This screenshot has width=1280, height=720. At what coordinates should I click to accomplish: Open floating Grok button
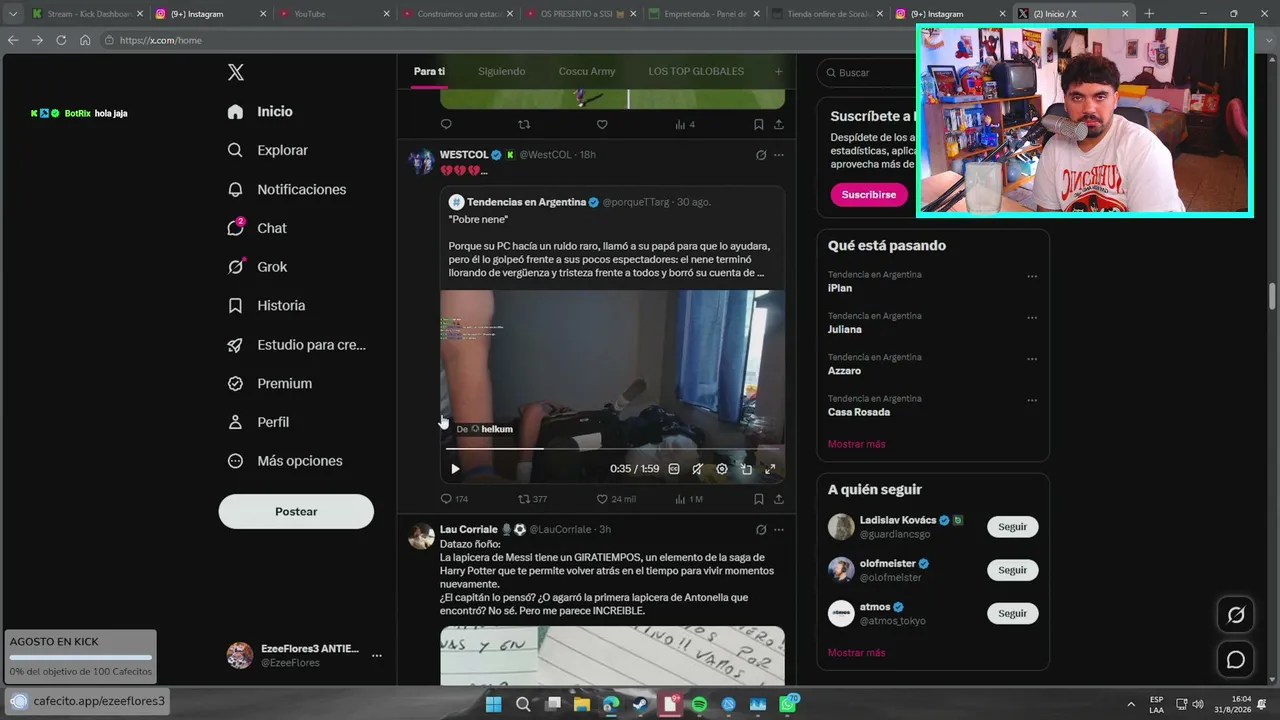(x=1236, y=615)
